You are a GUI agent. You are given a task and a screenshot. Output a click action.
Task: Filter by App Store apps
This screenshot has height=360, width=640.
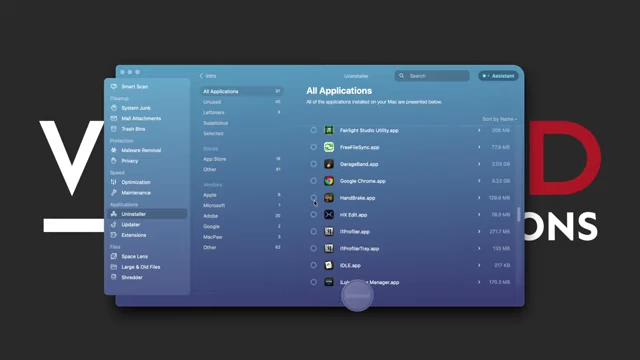tap(242, 159)
